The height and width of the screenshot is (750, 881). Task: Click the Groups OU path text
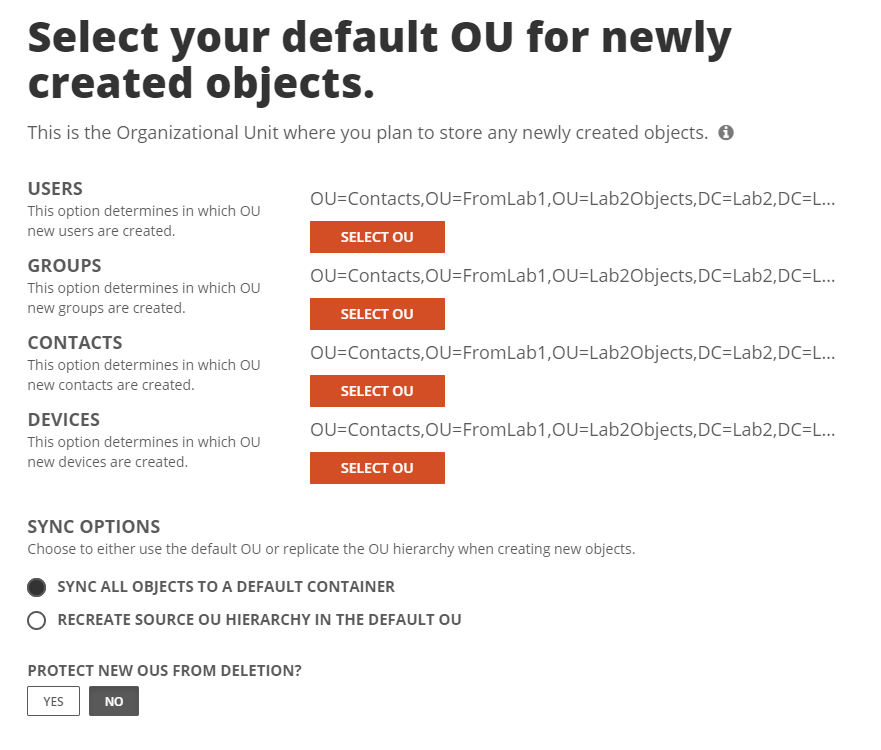pyautogui.click(x=572, y=276)
